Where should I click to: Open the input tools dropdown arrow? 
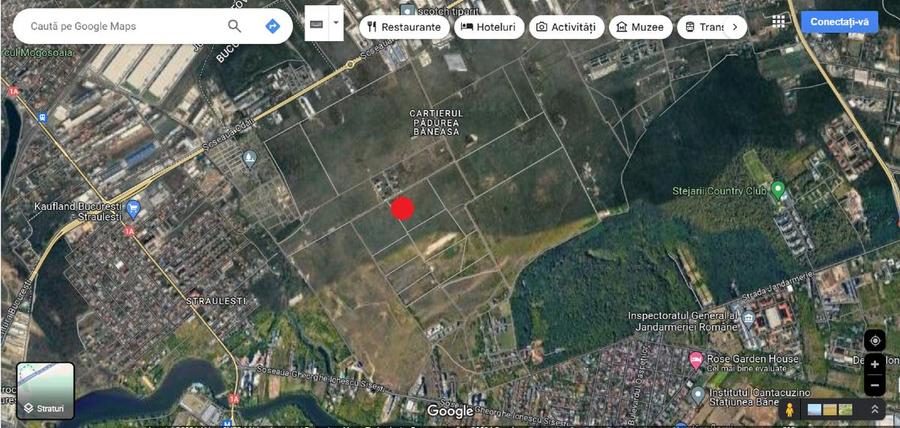point(336,24)
